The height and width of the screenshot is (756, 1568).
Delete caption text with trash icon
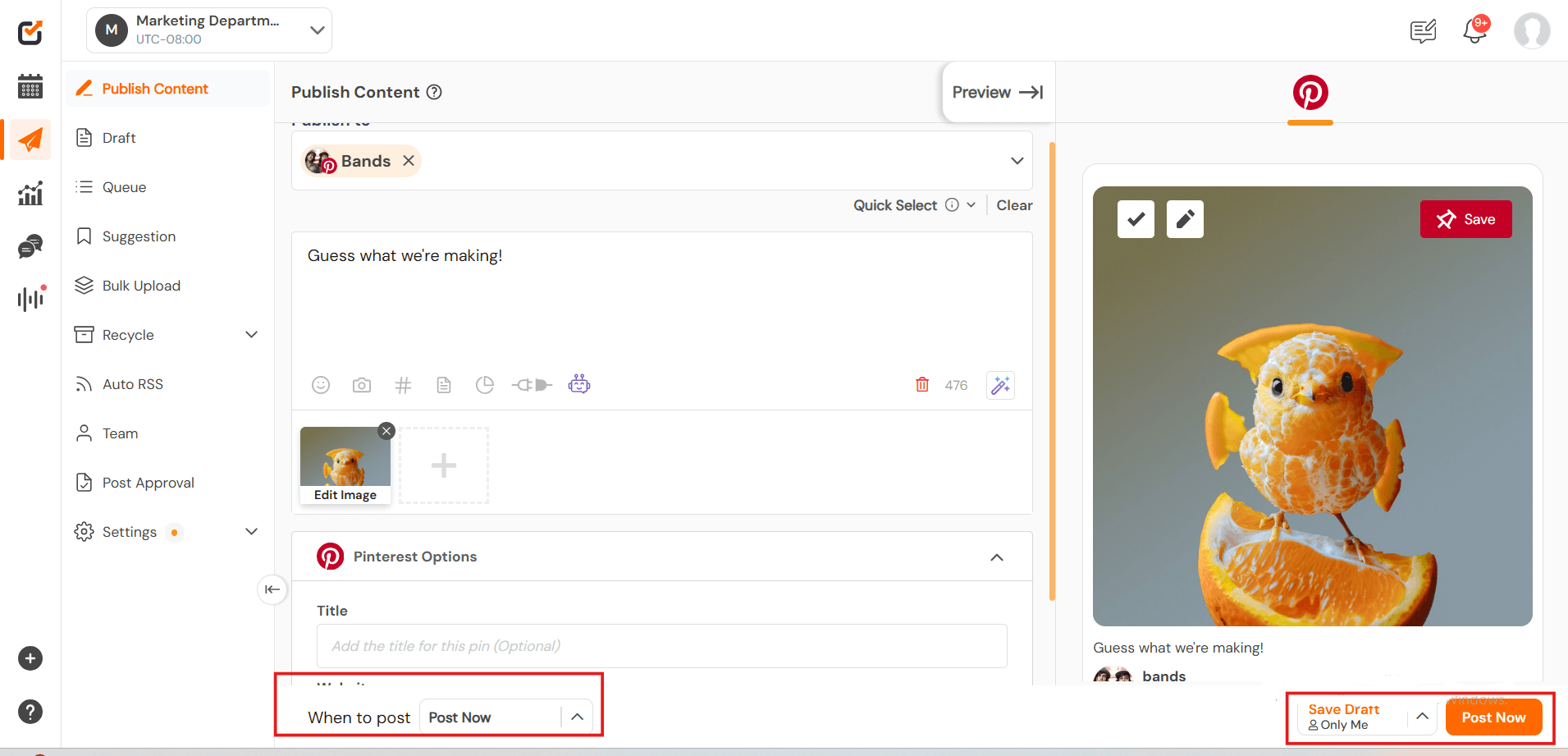[922, 385]
